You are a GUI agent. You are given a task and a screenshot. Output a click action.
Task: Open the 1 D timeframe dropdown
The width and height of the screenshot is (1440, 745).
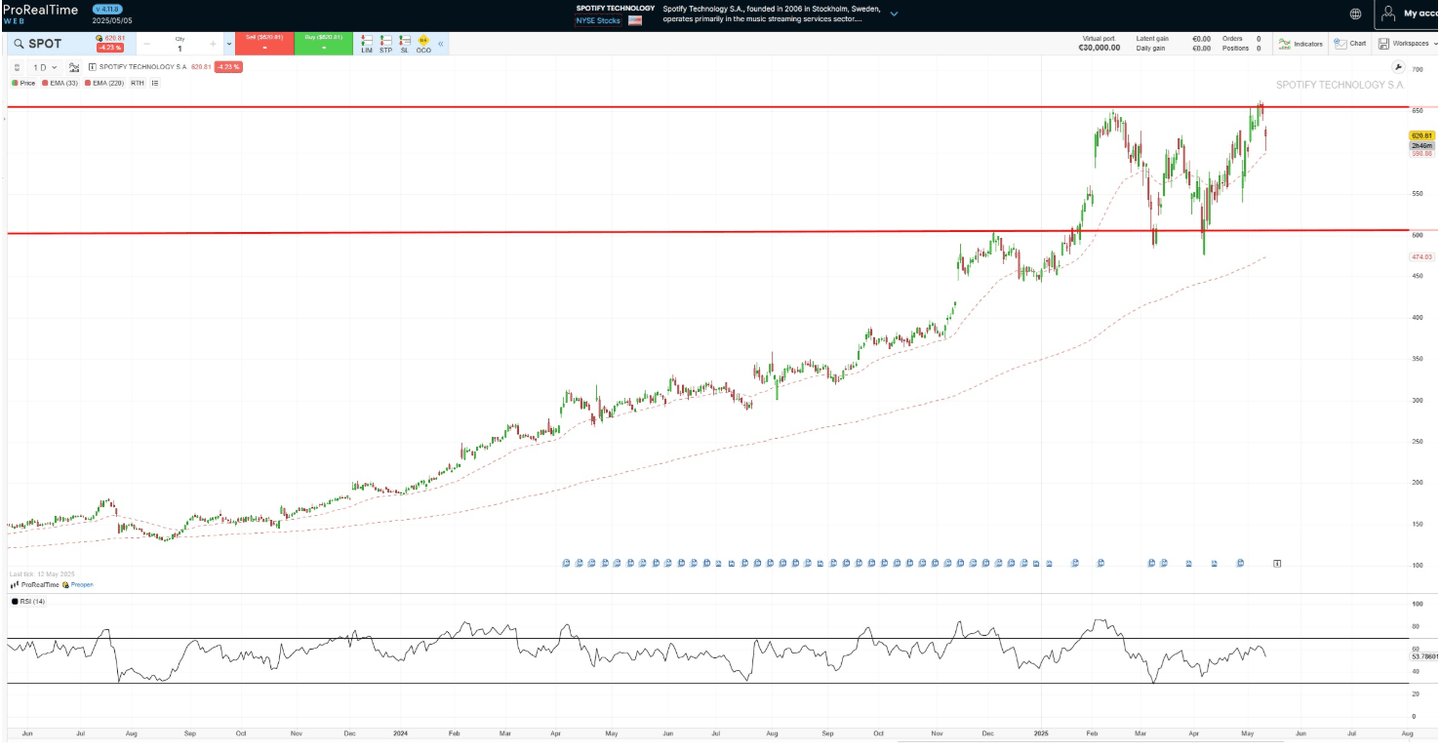(x=44, y=67)
